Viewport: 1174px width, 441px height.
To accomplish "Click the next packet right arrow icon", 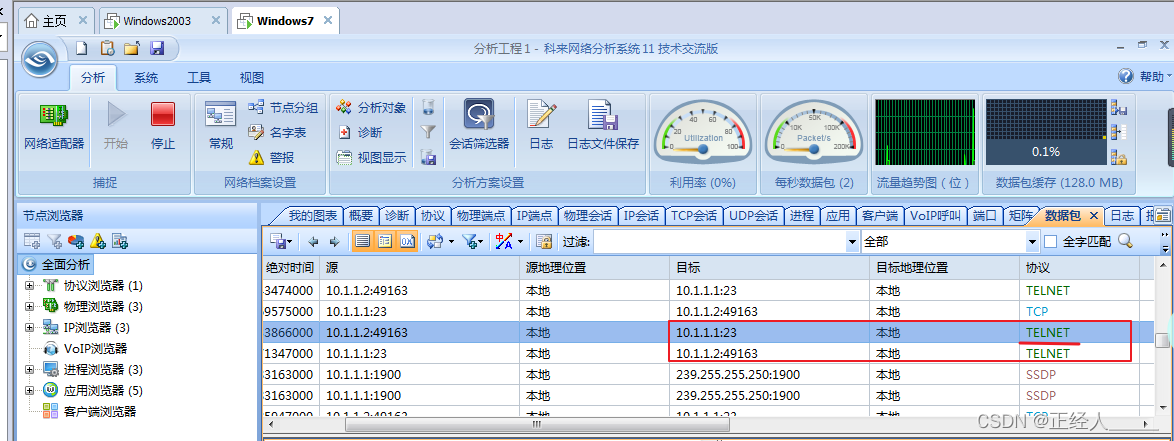I will pos(335,242).
